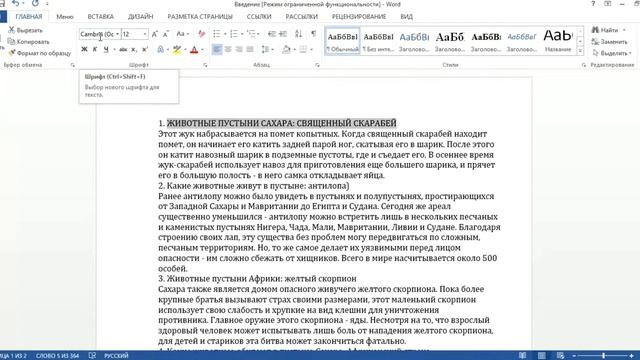Open the font name dropdown
This screenshot has height=360, width=640.
coord(118,34)
